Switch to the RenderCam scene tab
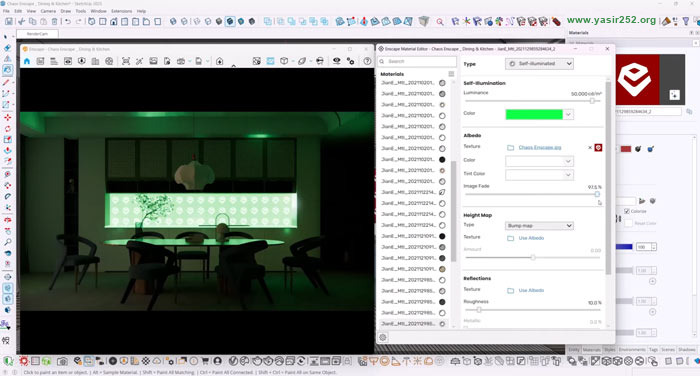The image size is (700, 376). point(37,34)
